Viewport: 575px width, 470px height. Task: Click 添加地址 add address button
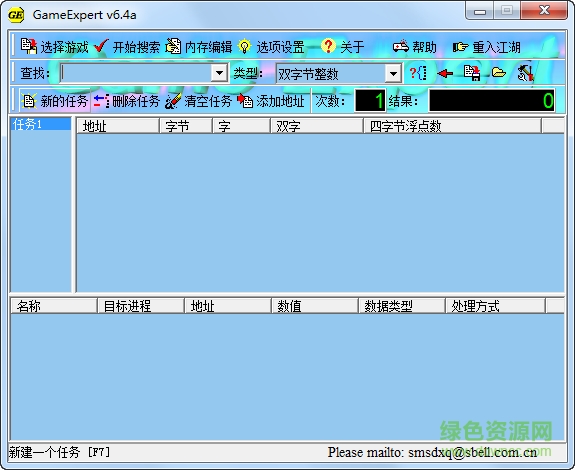click(x=271, y=100)
